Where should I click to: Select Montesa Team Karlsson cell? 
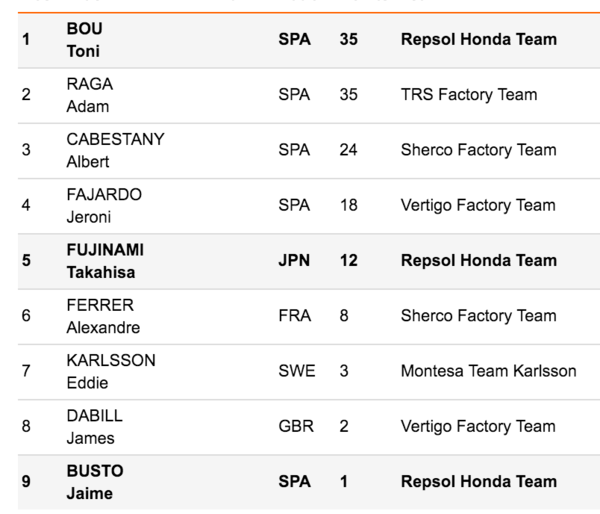(x=488, y=371)
